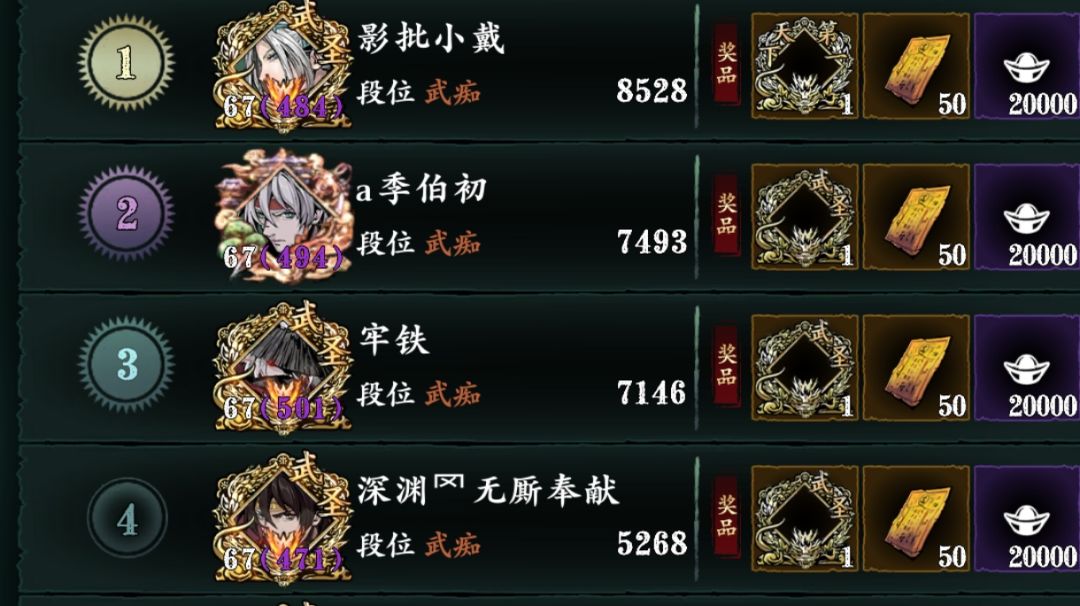
Task: Open avatar of player 深渊无厮奉献
Action: [283, 518]
